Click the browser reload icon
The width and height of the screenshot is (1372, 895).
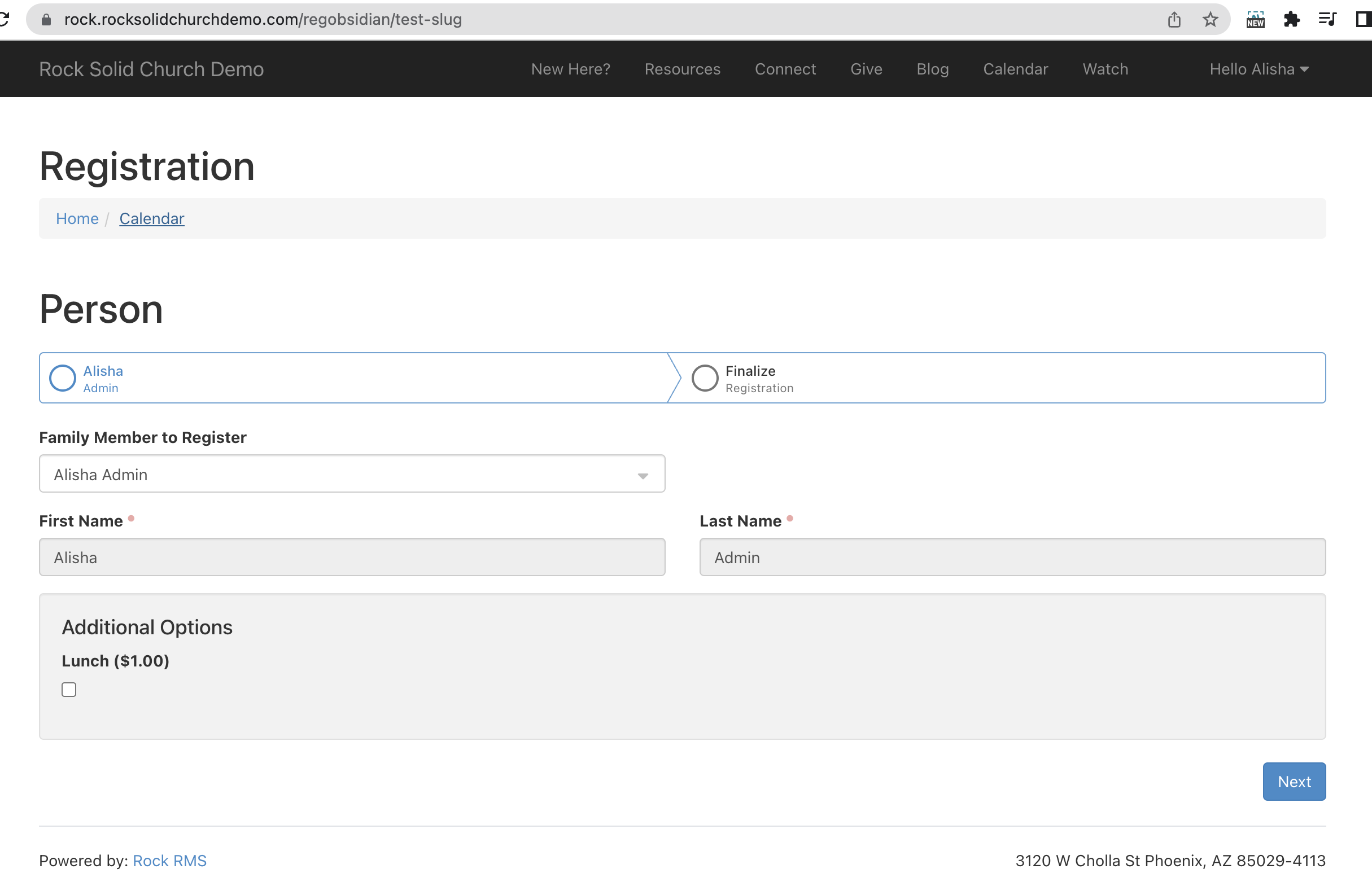(3, 19)
